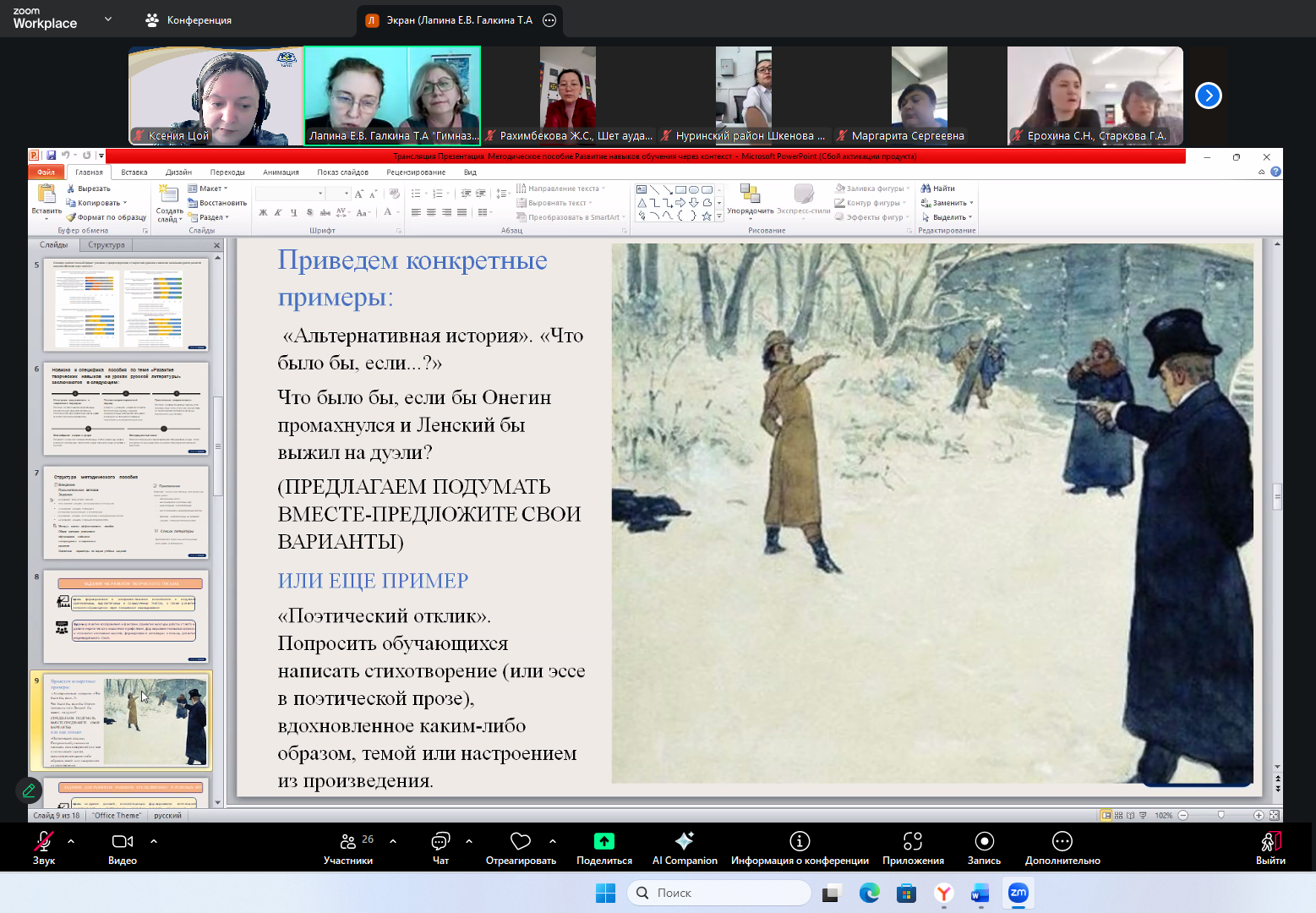Image resolution: width=1316 pixels, height=913 pixels.
Task: Open the Animation ribbon tab
Action: [281, 172]
